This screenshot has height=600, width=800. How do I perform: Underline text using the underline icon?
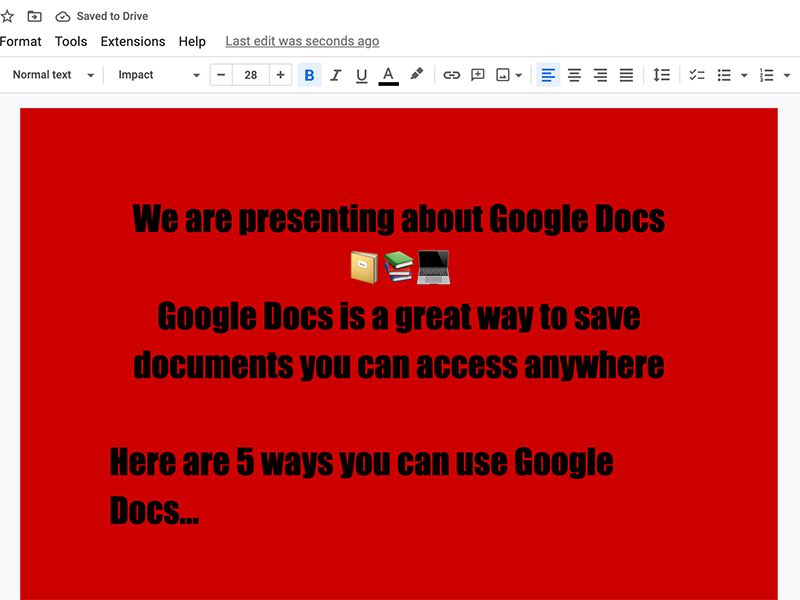click(x=361, y=74)
